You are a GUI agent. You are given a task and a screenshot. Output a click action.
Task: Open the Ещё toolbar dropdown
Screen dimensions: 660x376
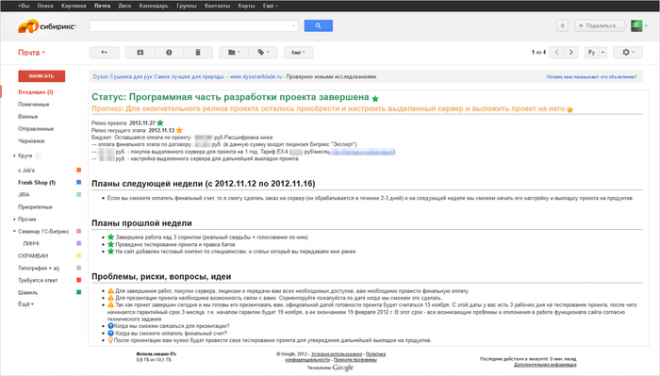point(298,52)
